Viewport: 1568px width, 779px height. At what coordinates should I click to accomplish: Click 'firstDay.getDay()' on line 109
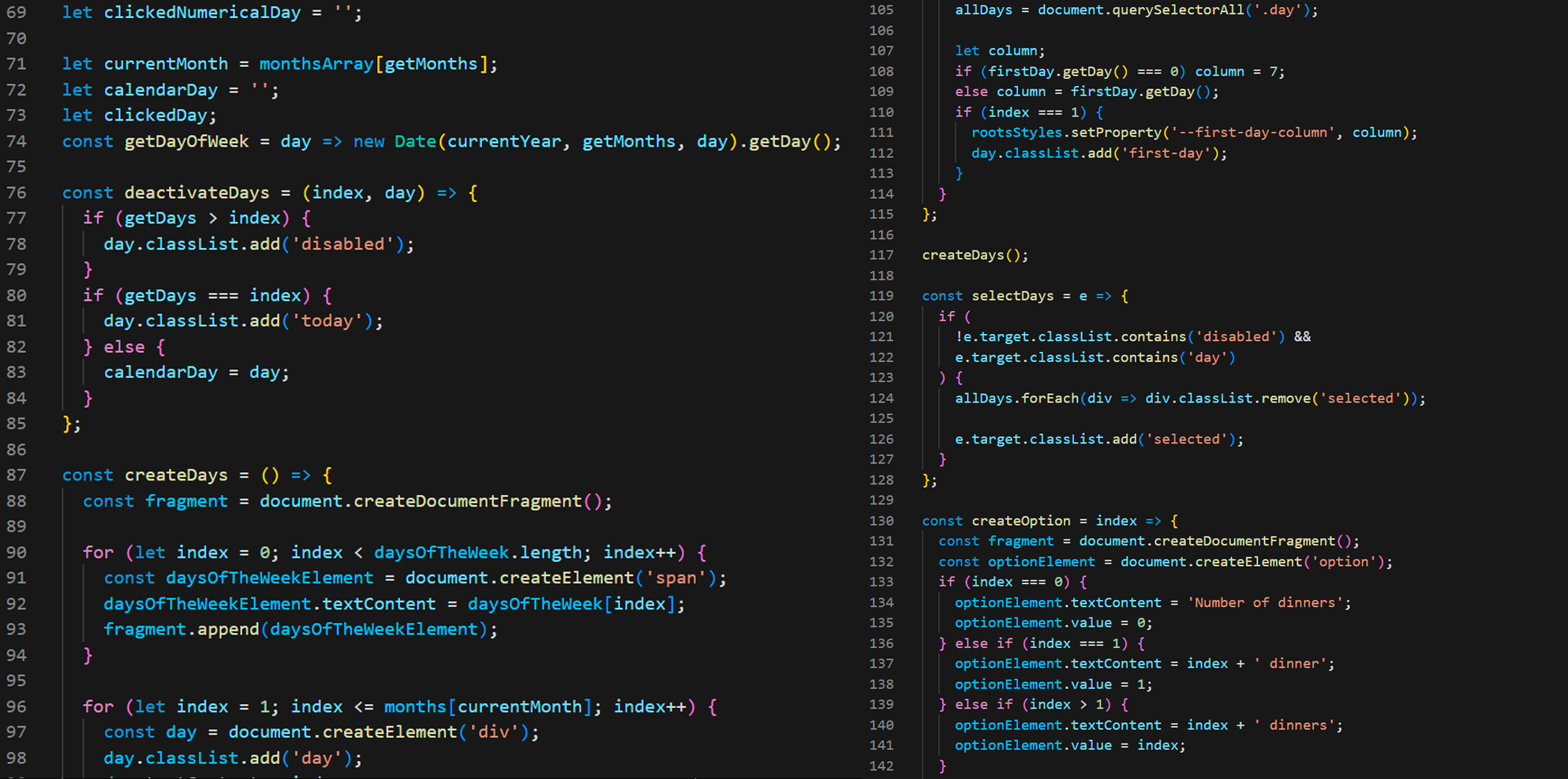(1140, 92)
